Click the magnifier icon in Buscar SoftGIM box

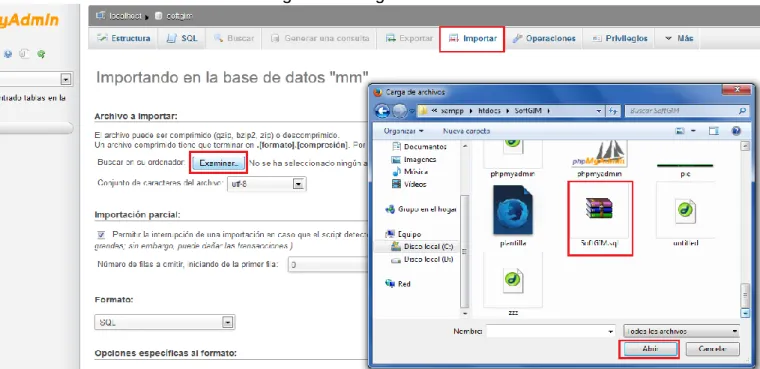point(742,111)
